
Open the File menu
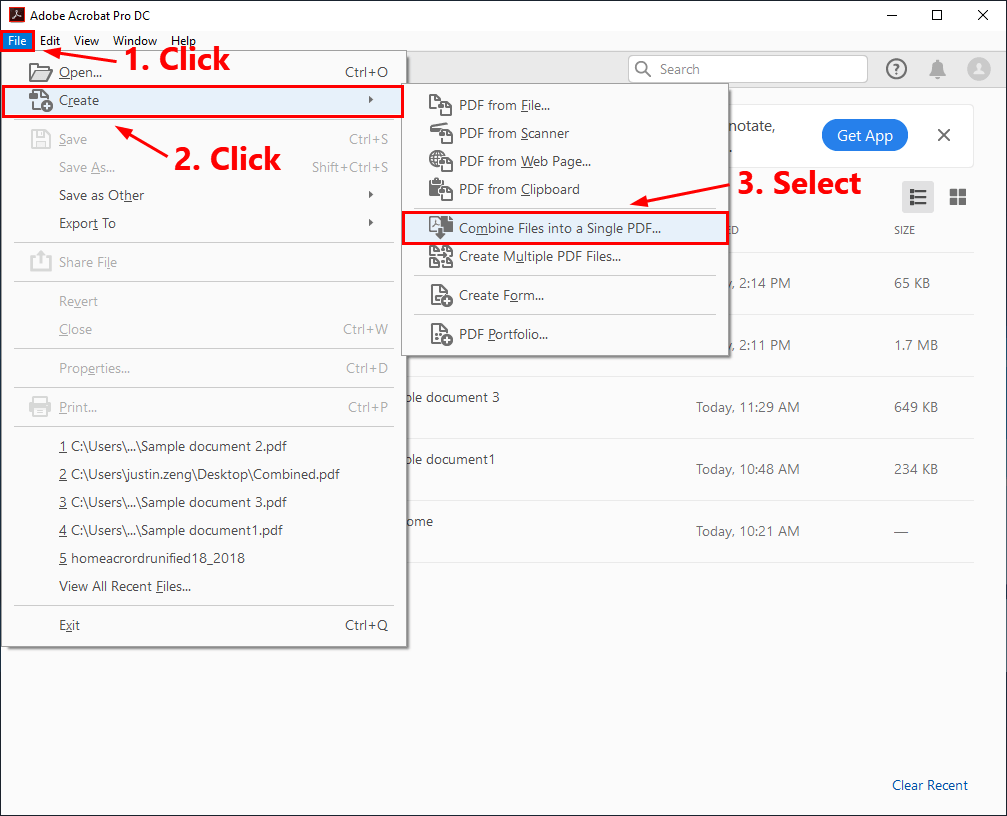[x=17, y=40]
